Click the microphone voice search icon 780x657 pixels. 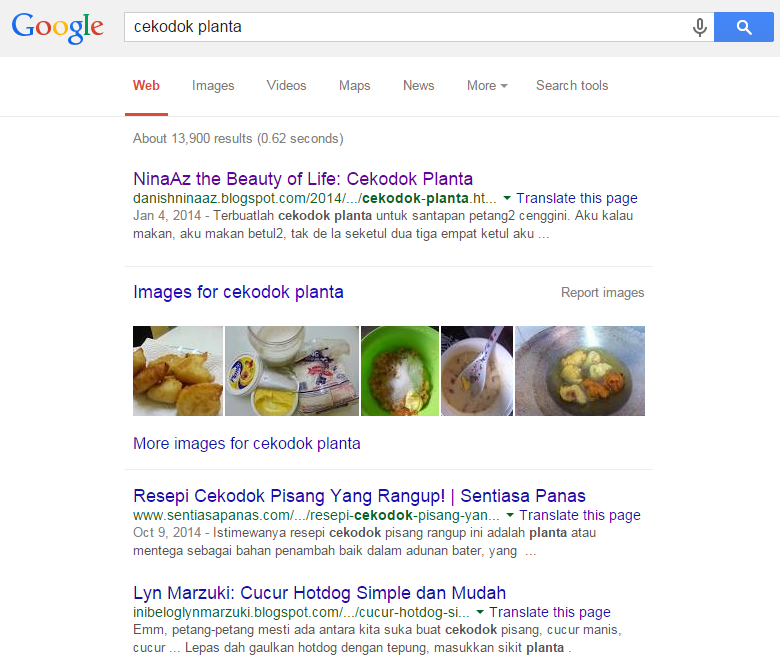[699, 27]
